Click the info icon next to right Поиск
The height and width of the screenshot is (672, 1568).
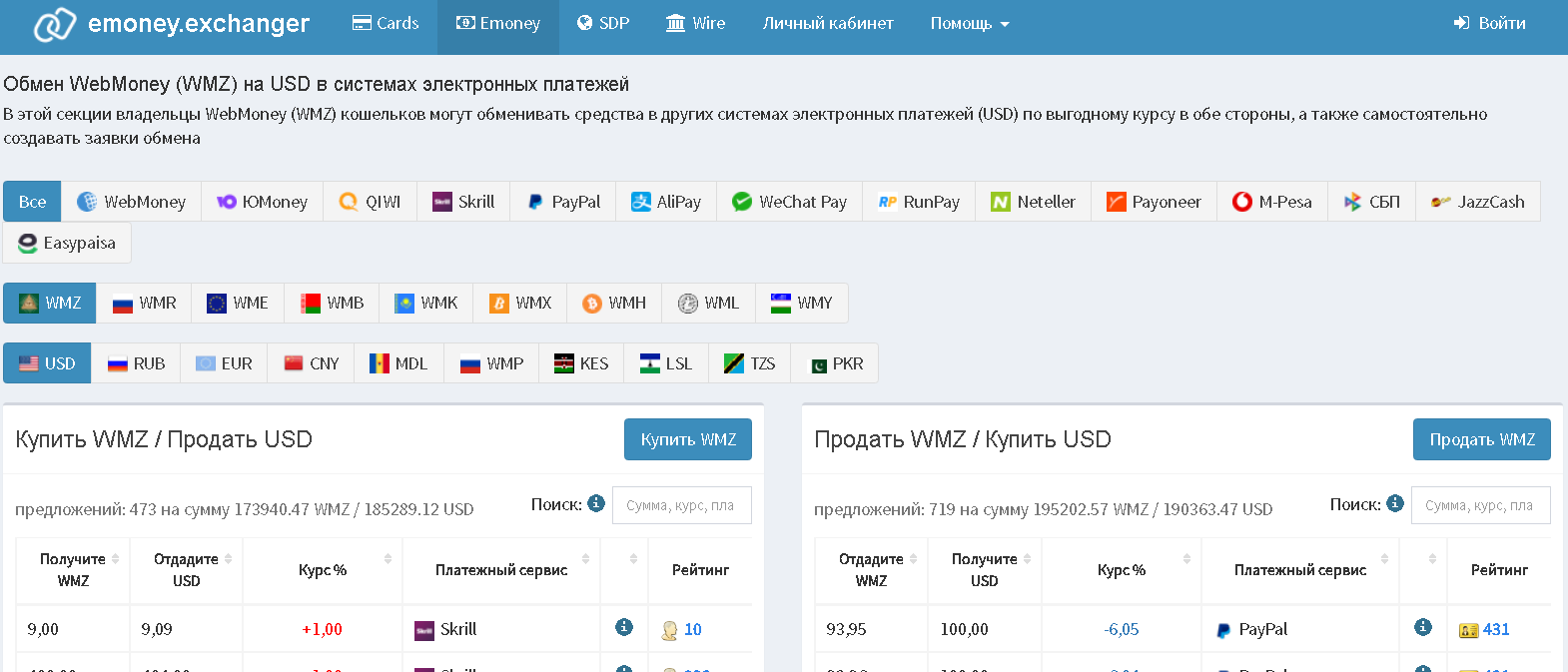click(x=1395, y=503)
